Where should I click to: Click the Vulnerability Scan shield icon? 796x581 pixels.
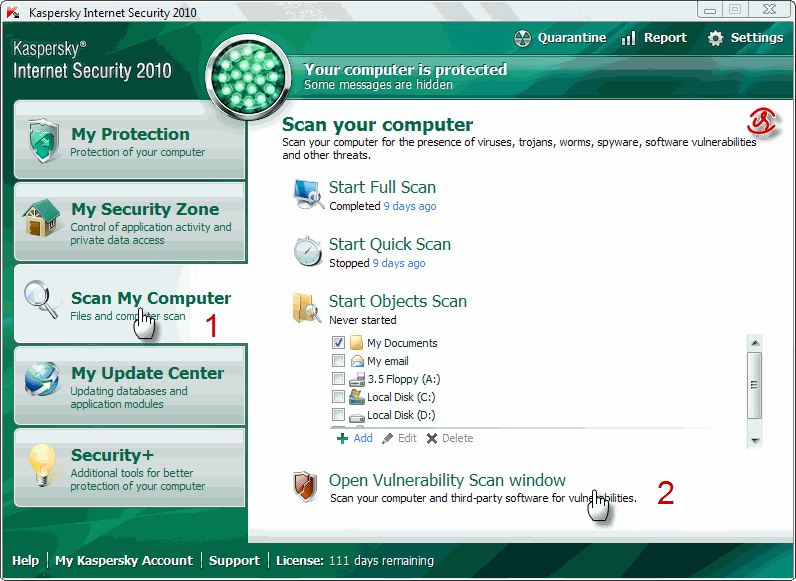(305, 487)
